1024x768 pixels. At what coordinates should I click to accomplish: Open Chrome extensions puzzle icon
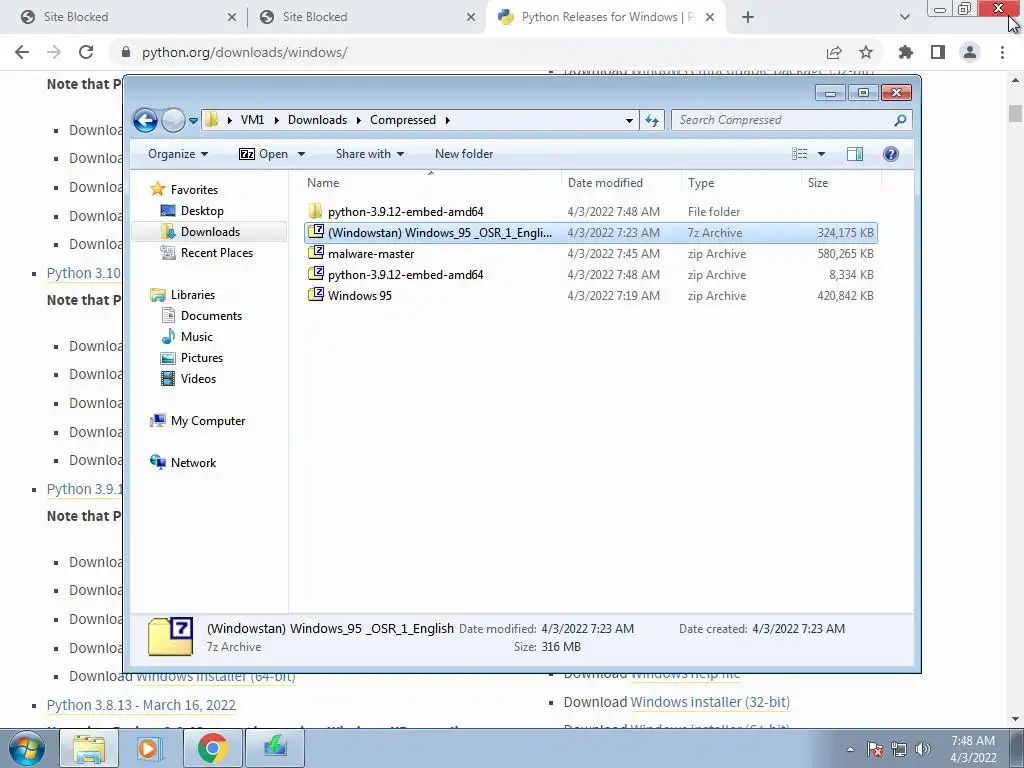point(905,52)
